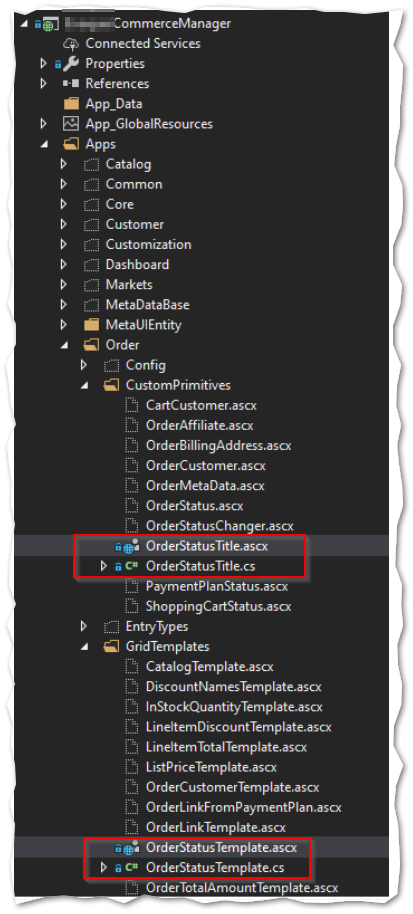Select OrderLinkFromPaymentPlan.ascx file
The image size is (413, 914).
[x=243, y=808]
